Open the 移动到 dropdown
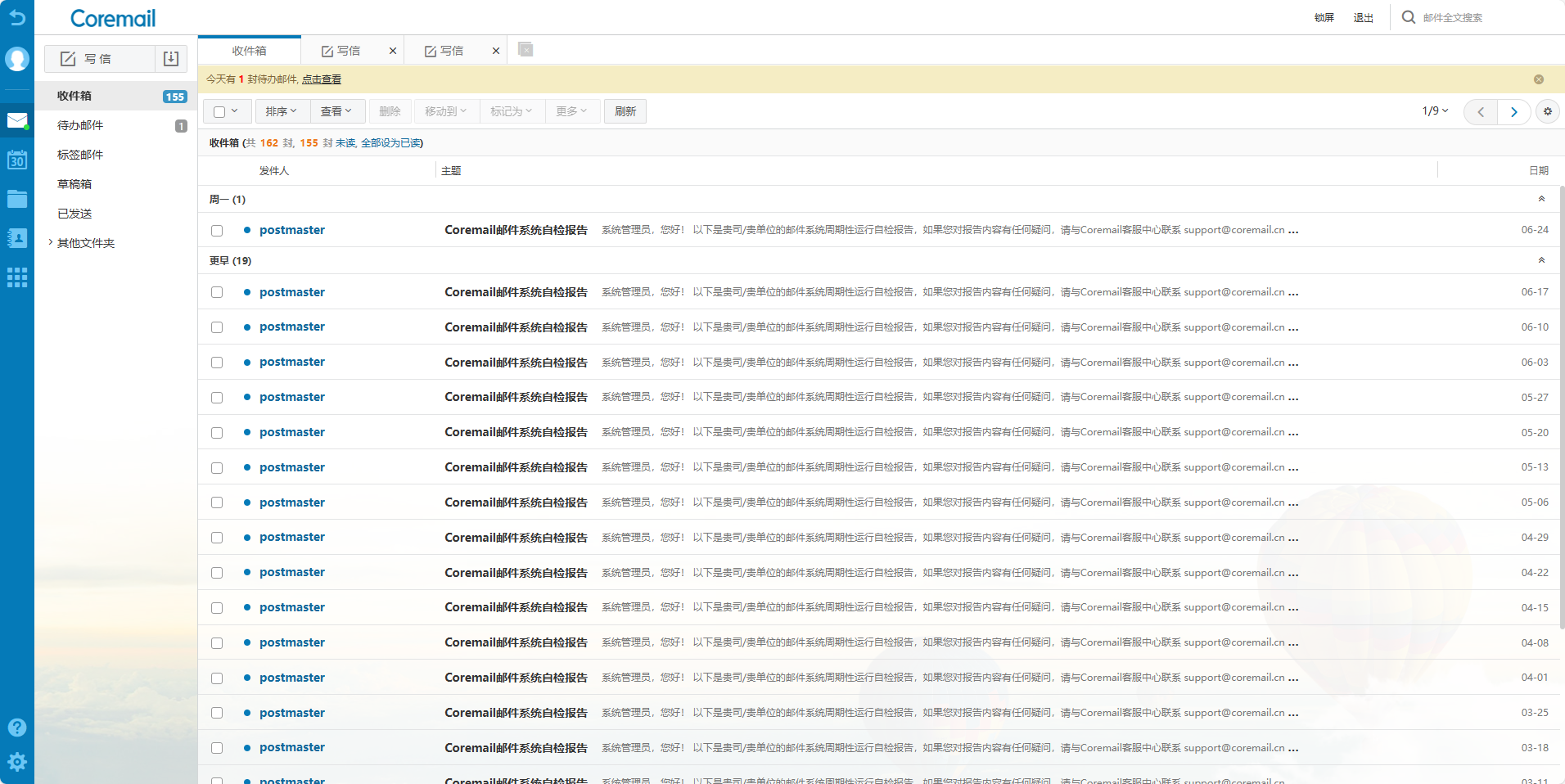The image size is (1565, 784). pyautogui.click(x=445, y=111)
